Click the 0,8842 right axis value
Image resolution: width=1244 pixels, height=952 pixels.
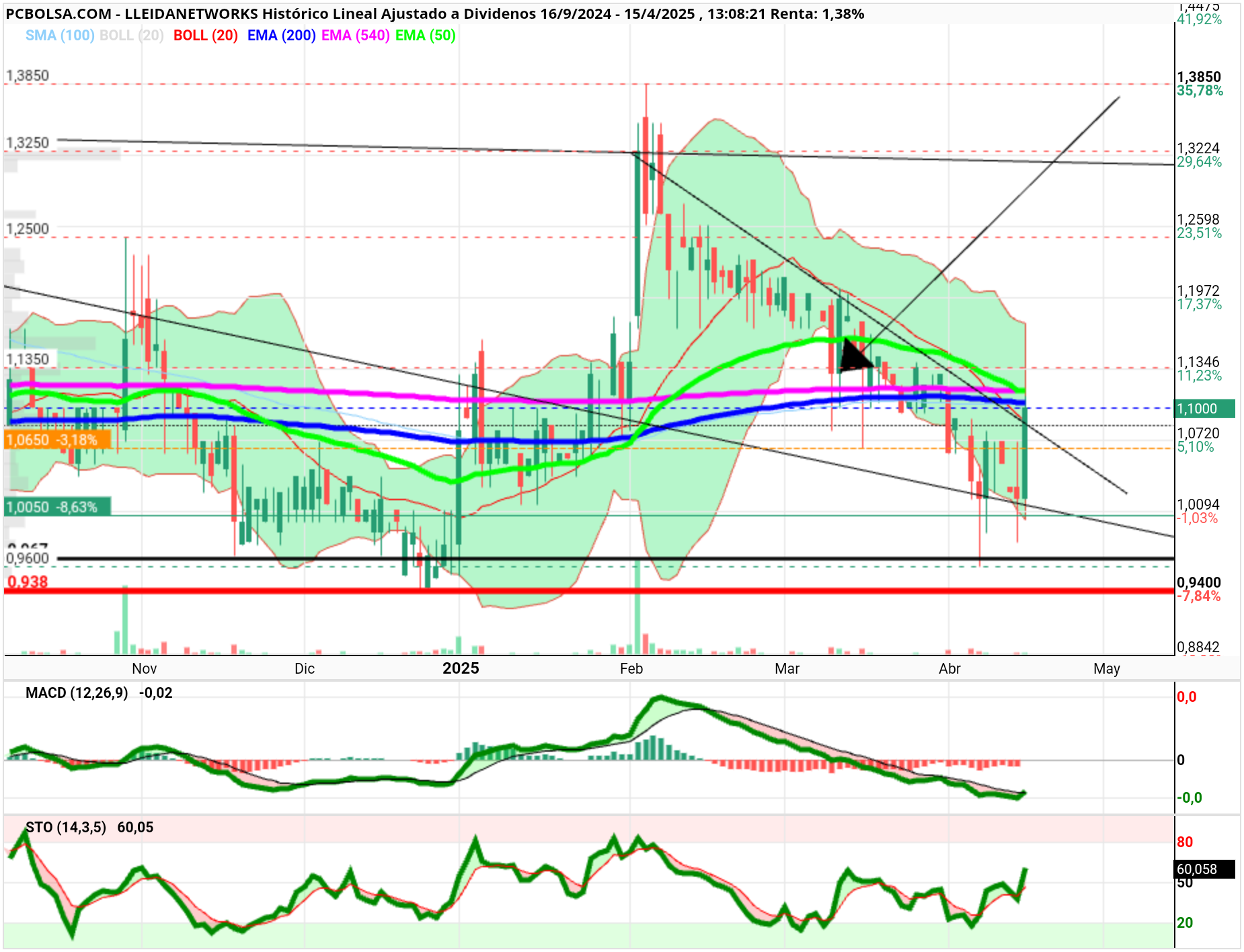click(1198, 647)
